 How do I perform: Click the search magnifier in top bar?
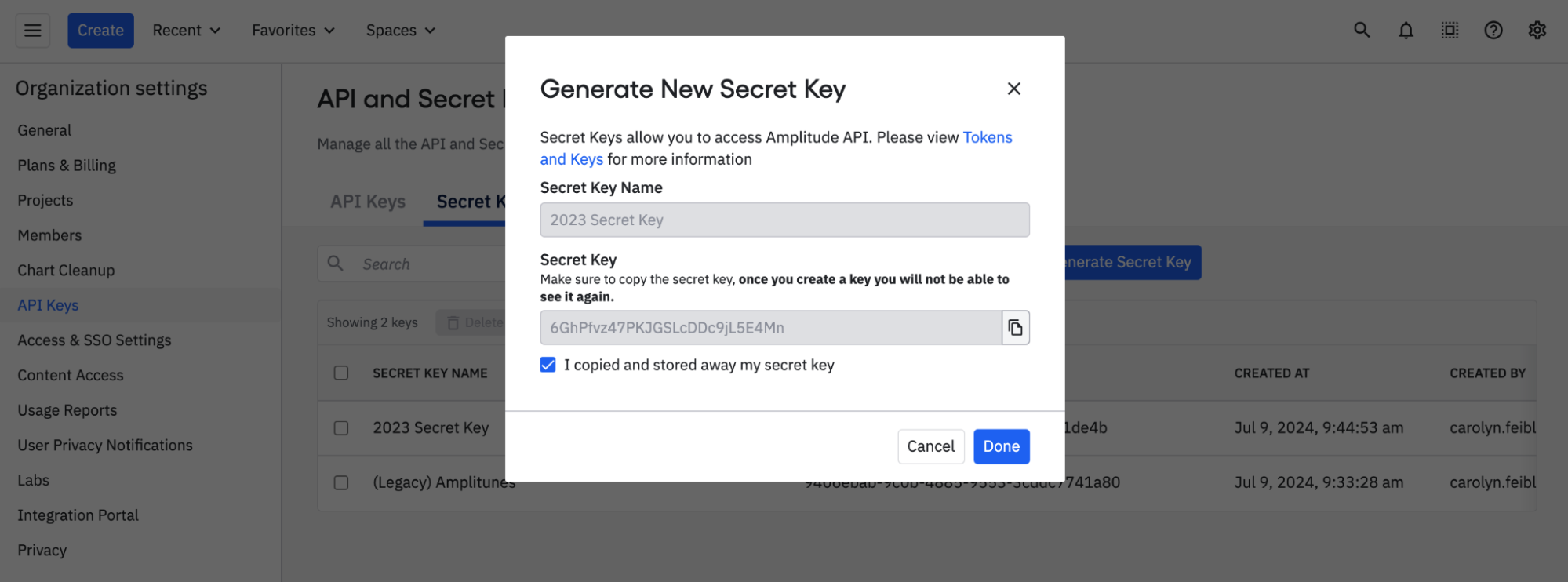pyautogui.click(x=1362, y=31)
